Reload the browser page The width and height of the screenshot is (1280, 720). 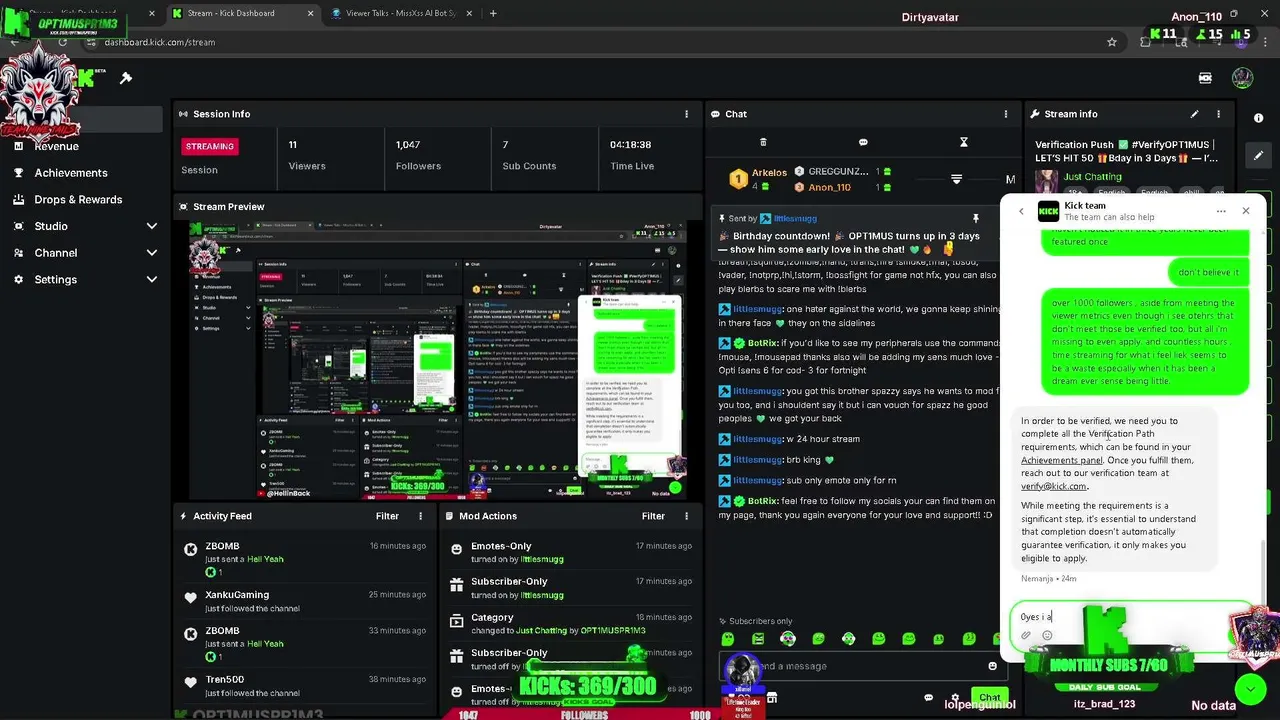point(62,42)
